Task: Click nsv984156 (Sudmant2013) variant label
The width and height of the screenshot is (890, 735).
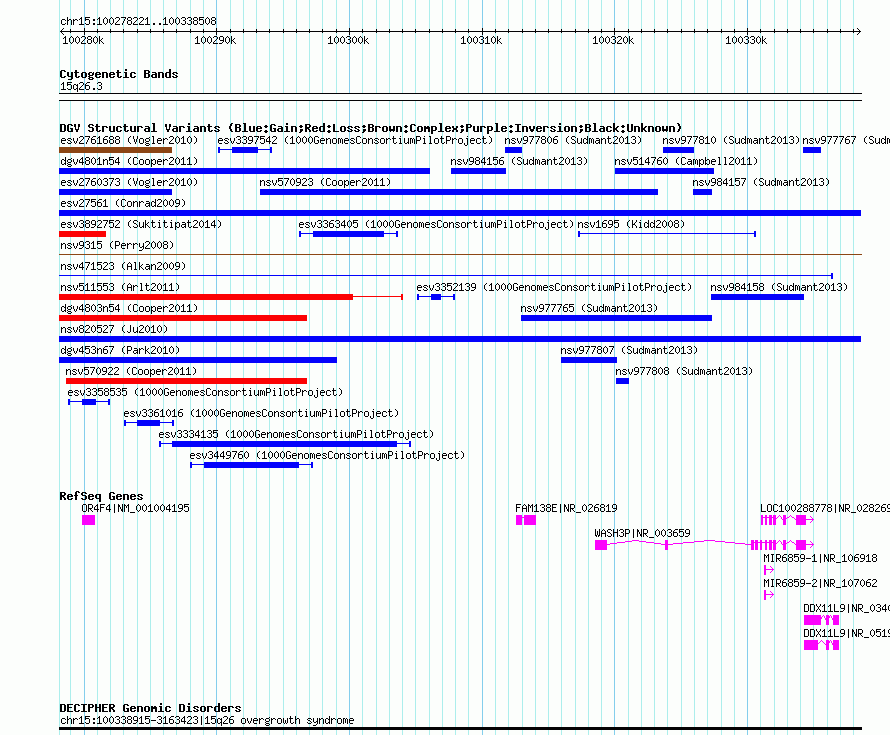Action: tap(519, 161)
